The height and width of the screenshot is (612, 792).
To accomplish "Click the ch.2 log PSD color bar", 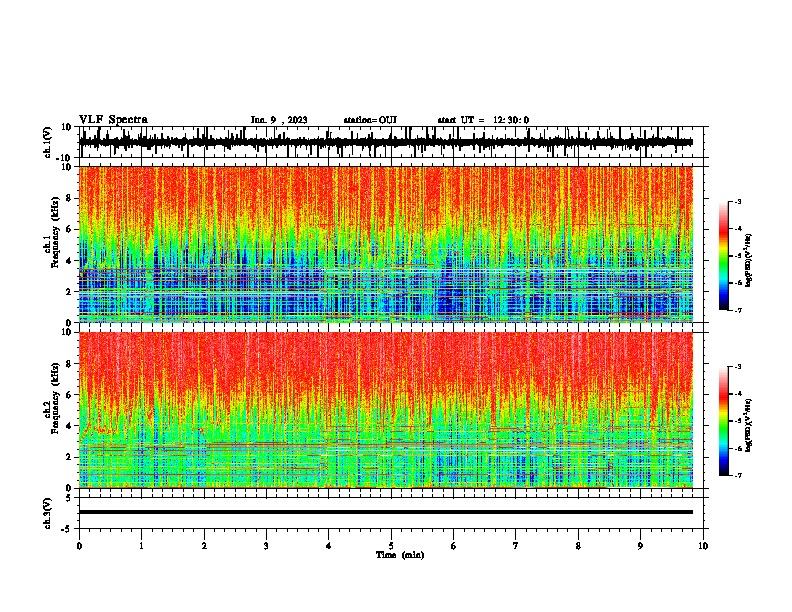I will click(x=724, y=421).
